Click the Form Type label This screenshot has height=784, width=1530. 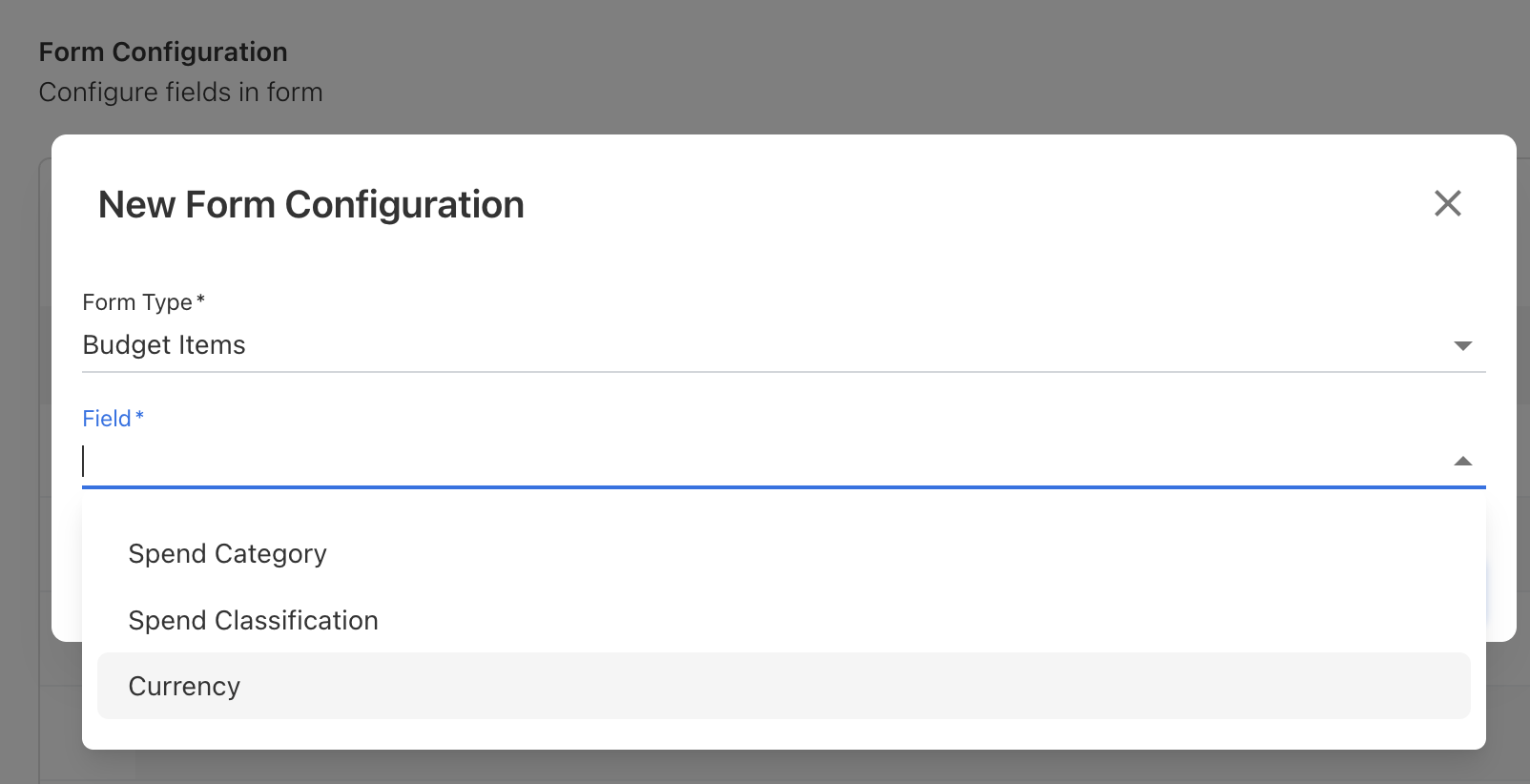pyautogui.click(x=137, y=302)
